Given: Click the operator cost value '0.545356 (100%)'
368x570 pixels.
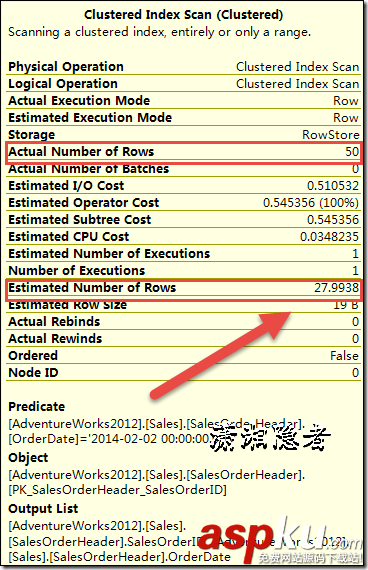Looking at the screenshot, I should 311,203.
